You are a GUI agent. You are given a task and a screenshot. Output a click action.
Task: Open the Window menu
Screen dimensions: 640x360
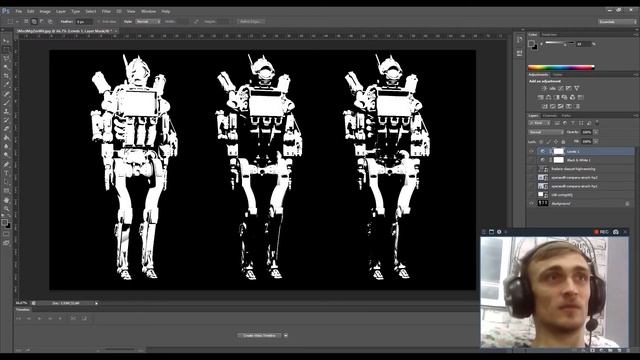148,11
